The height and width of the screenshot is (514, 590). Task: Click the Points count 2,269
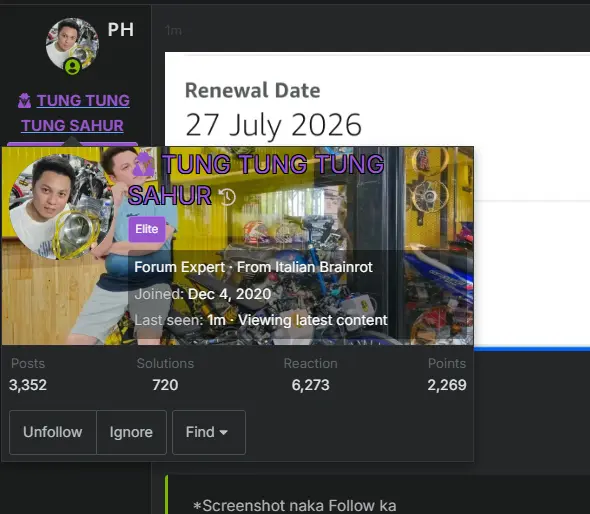point(447,385)
